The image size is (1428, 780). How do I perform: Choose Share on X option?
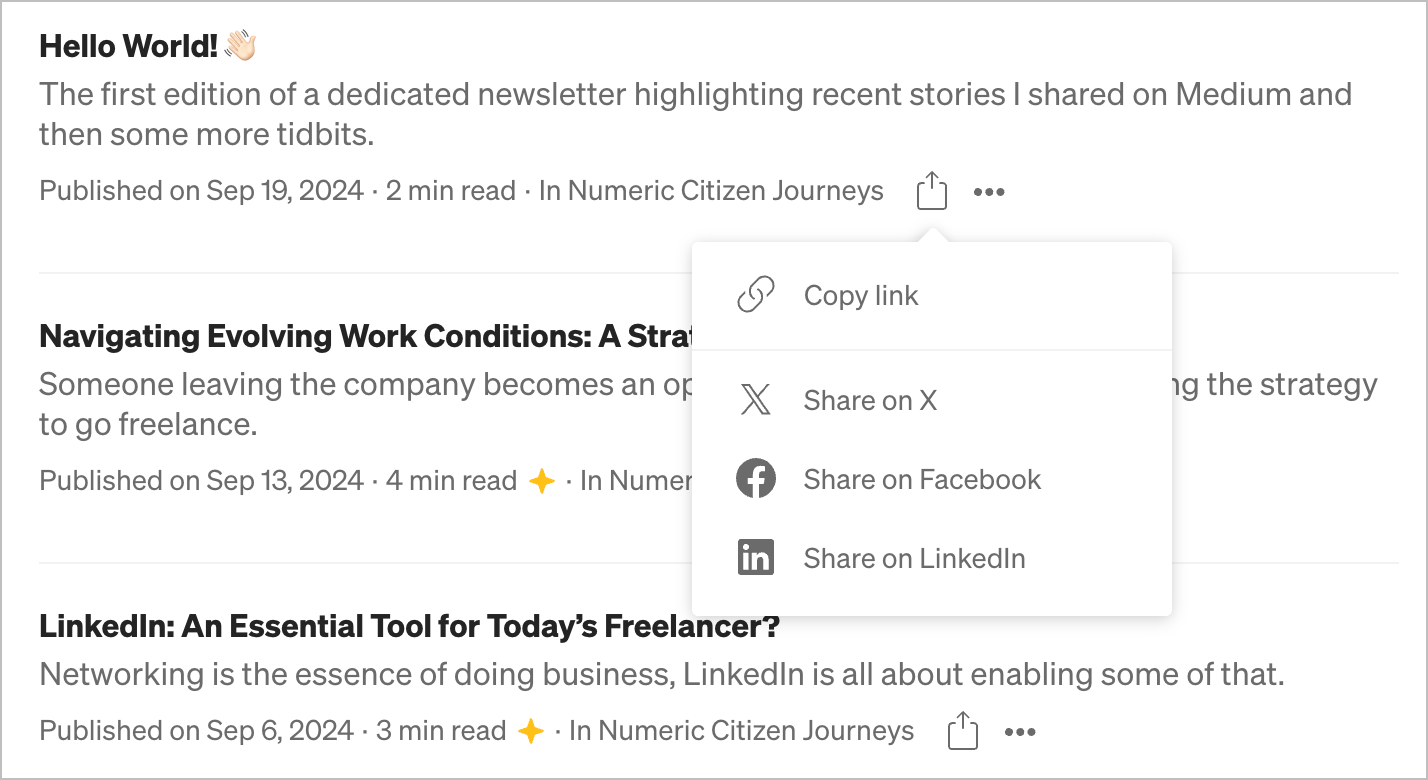point(870,400)
